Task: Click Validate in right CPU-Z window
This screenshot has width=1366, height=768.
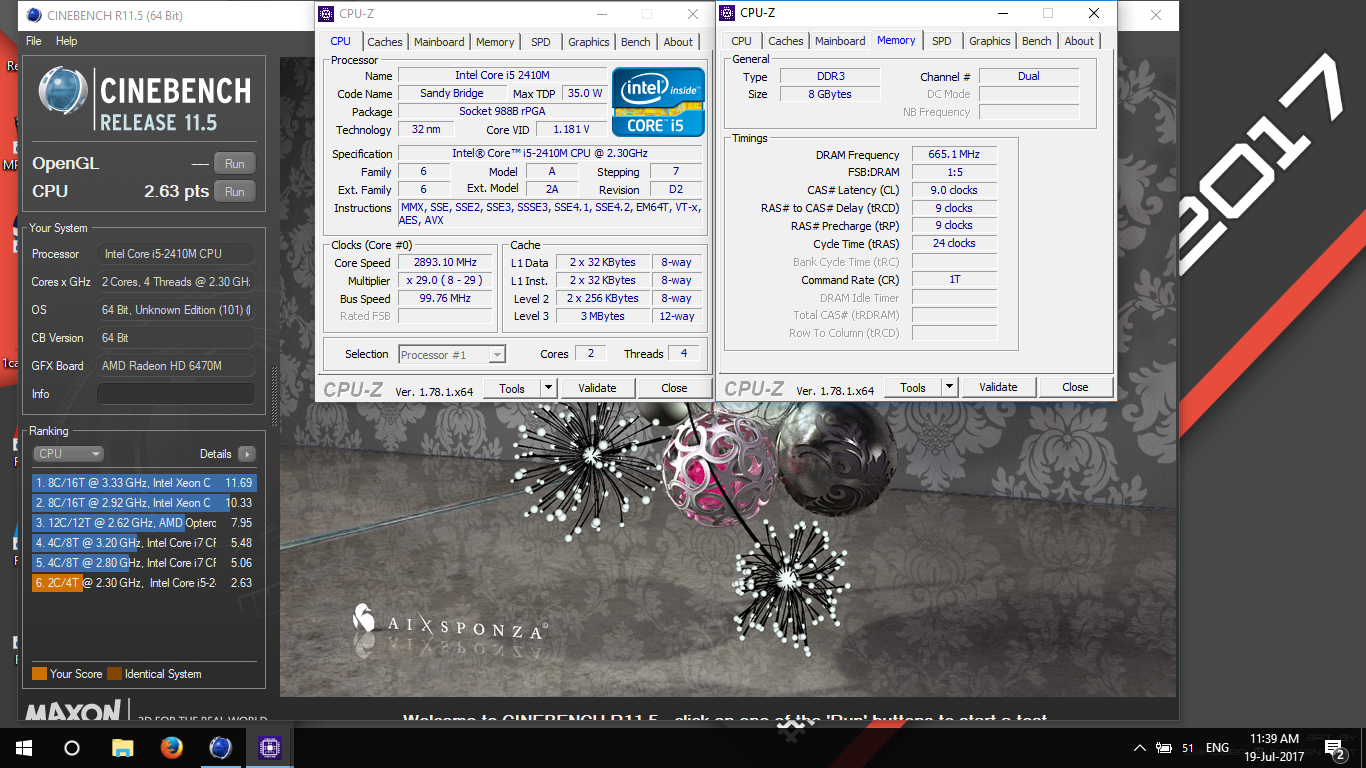Action: [998, 387]
